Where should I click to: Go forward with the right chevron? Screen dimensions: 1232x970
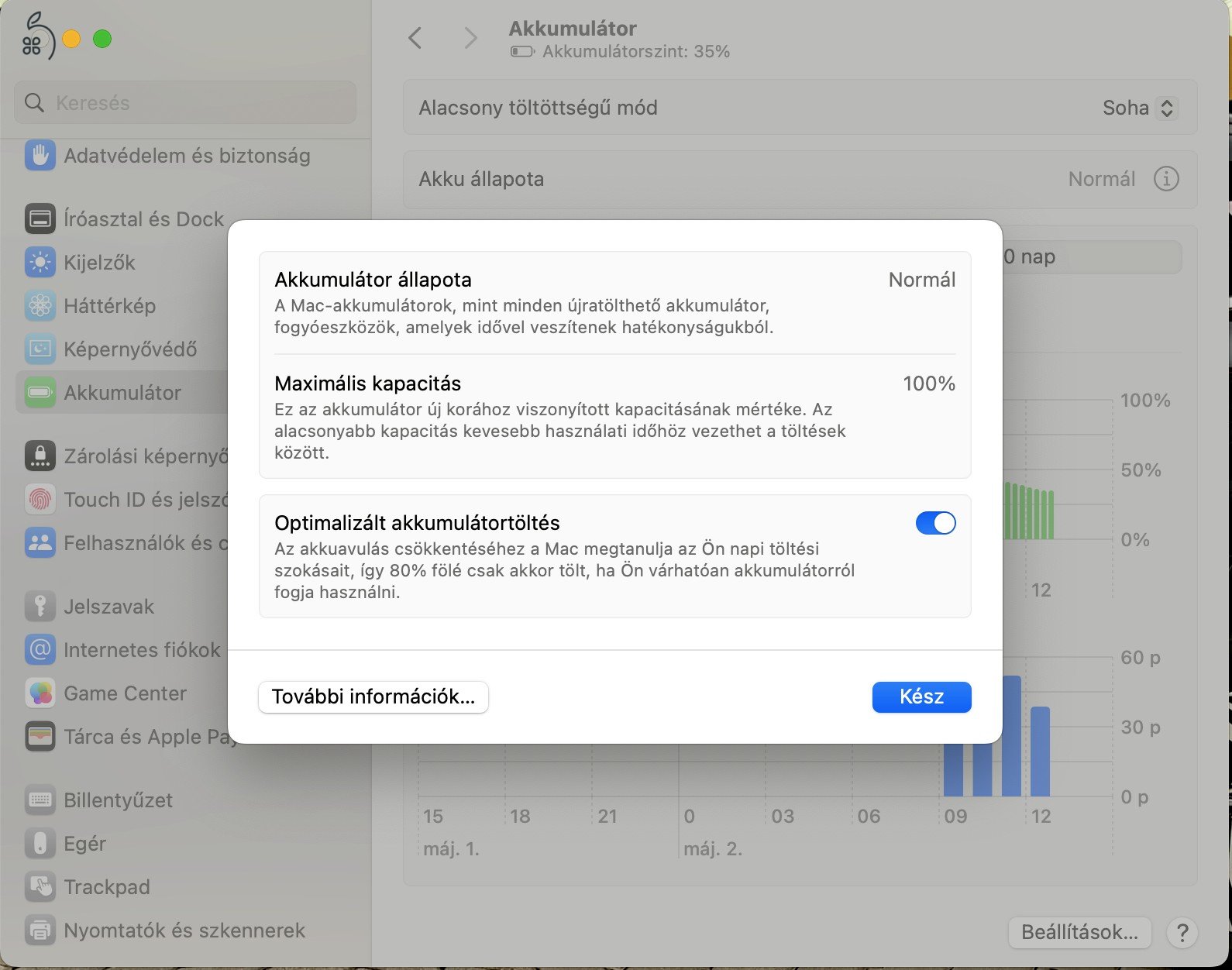point(470,37)
